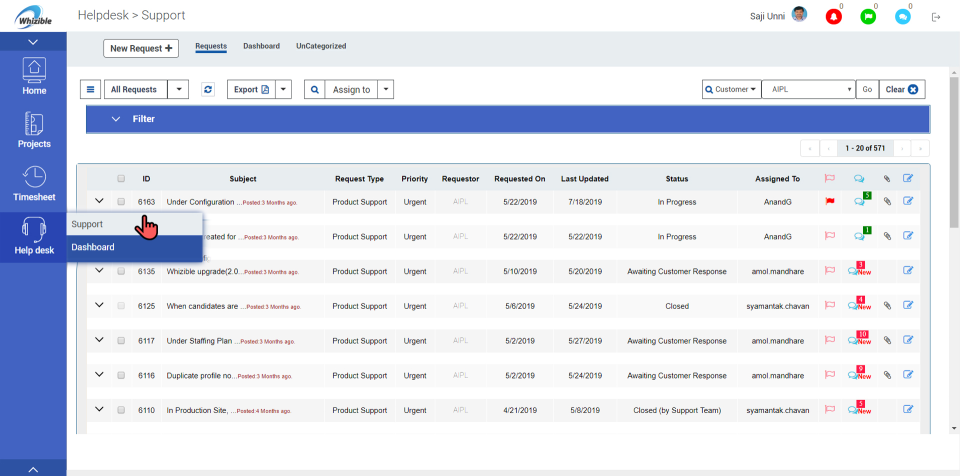Toggle the select-all header checkbox
Screen dimensions: 960x476
pos(121,179)
